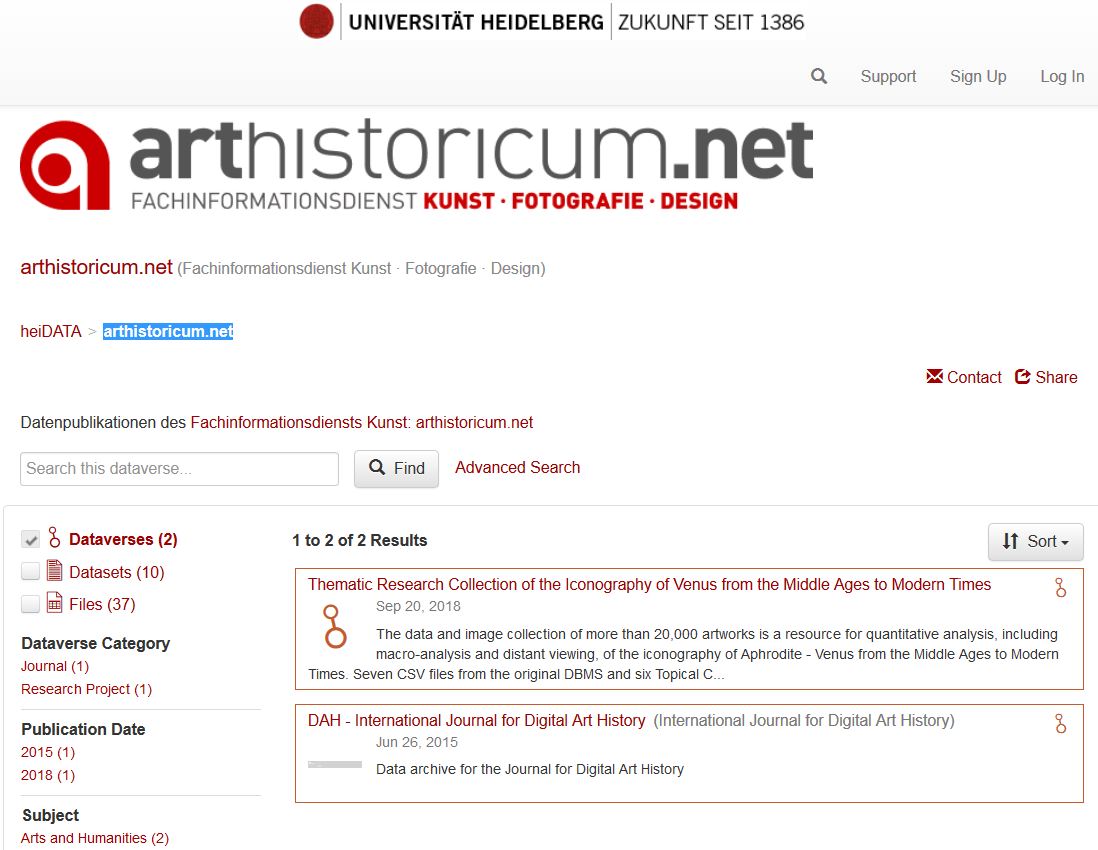Image resolution: width=1098 pixels, height=850 pixels.
Task: Filter by publication date 2018 (1)
Action: click(x=48, y=775)
